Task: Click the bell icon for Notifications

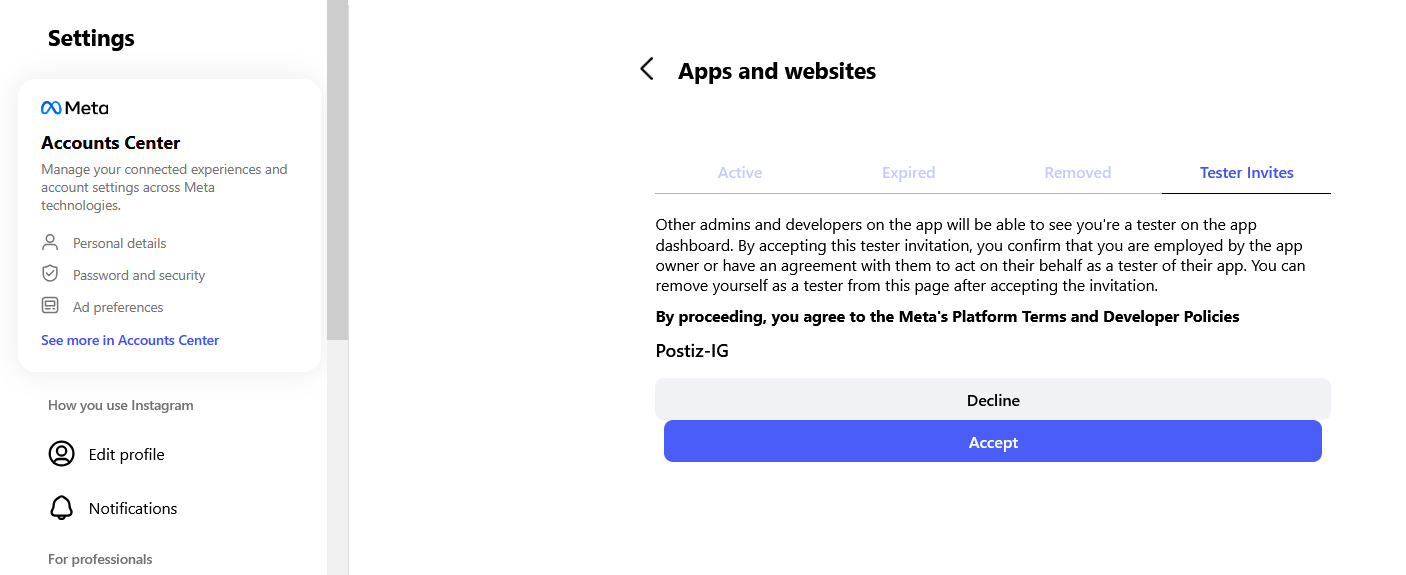Action: [62, 508]
